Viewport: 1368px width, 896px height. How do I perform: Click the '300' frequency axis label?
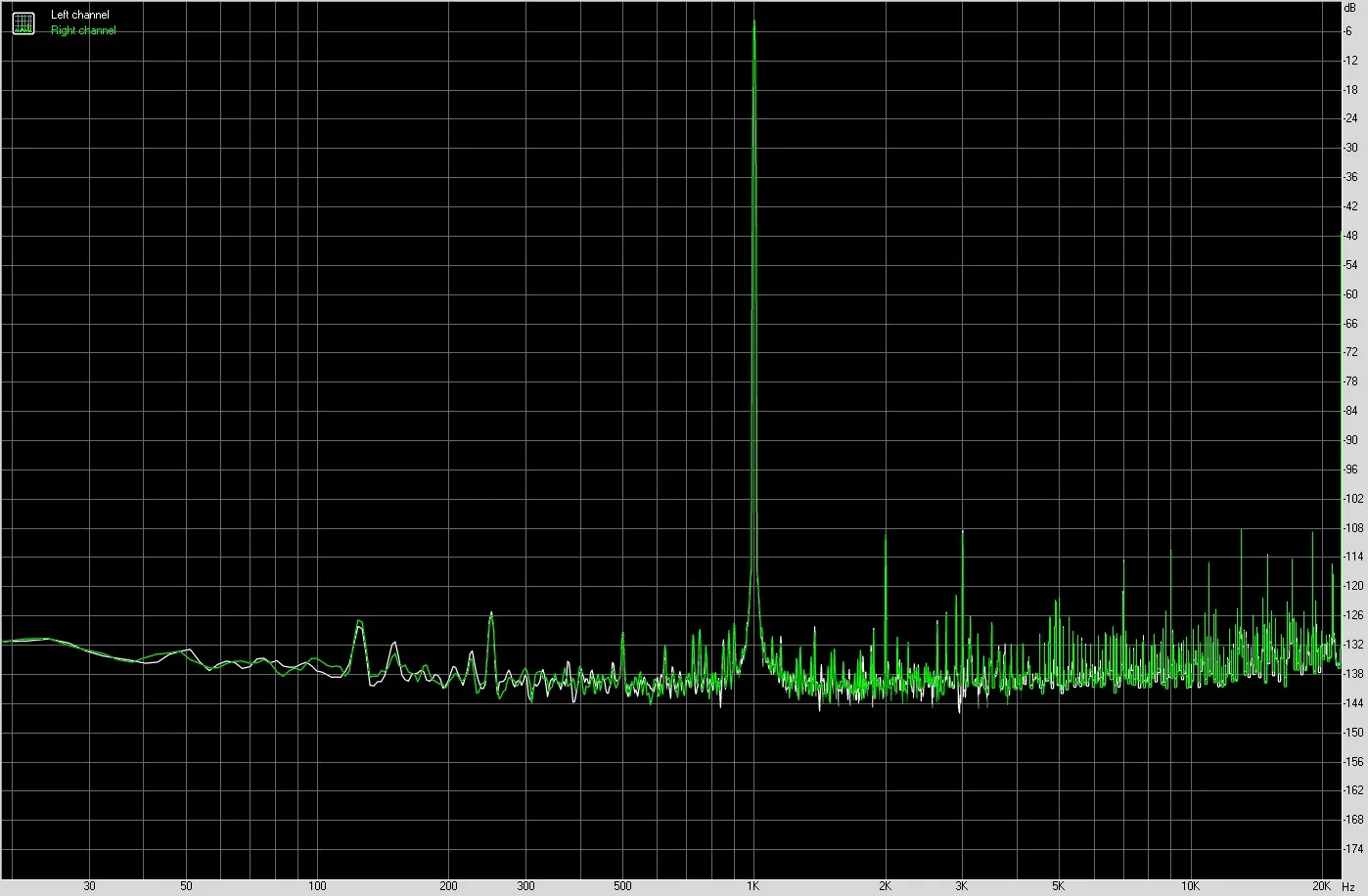(x=525, y=886)
